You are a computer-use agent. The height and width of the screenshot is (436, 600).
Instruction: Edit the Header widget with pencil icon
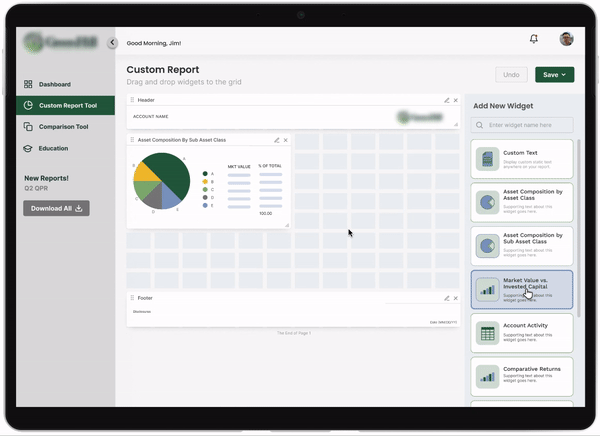pos(446,100)
